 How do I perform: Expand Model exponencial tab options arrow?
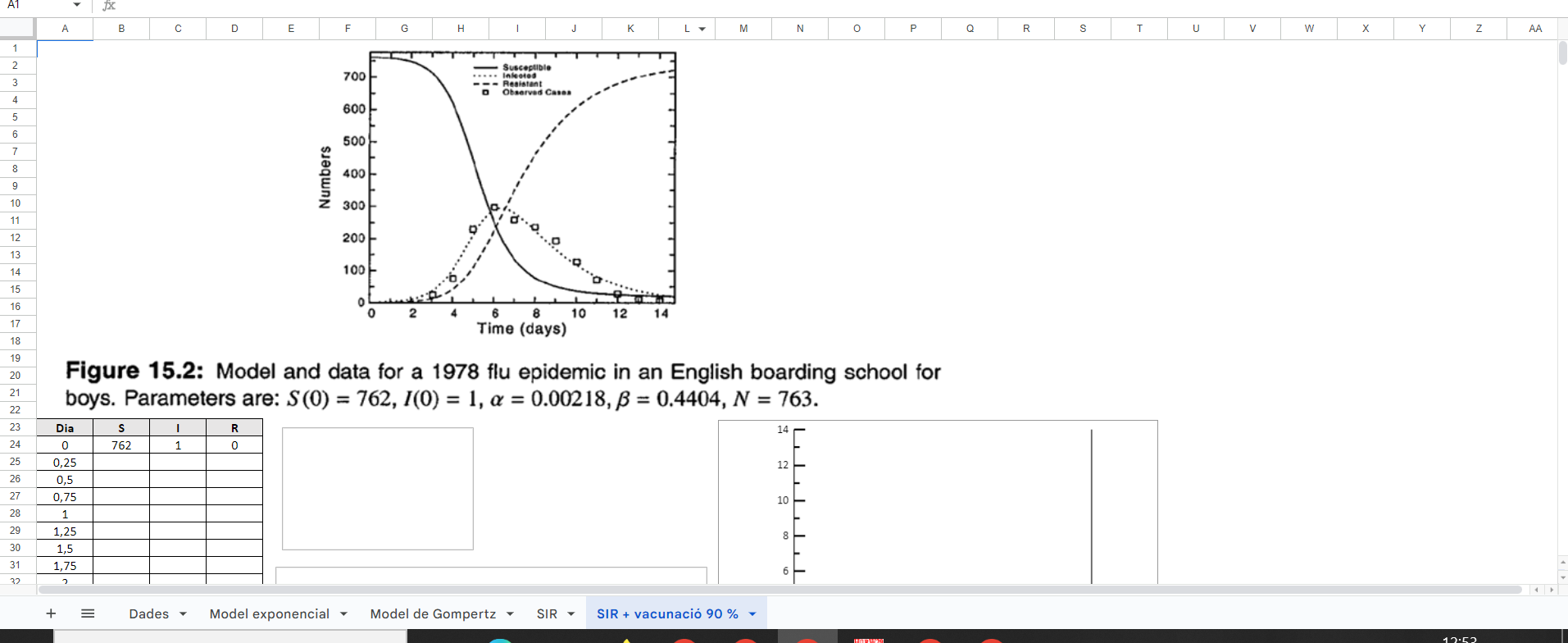(343, 613)
